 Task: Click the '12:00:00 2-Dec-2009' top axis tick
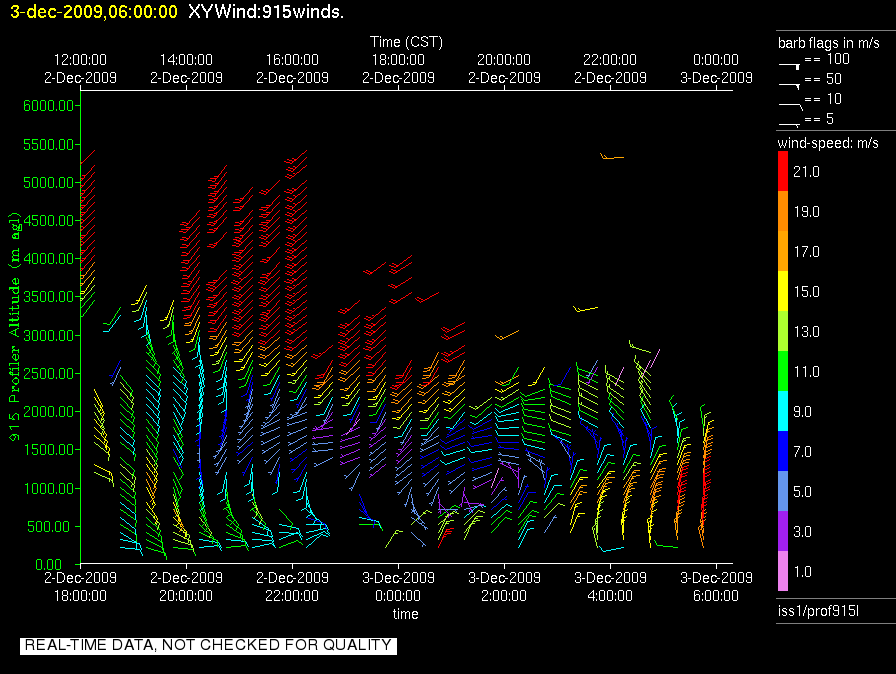point(80,69)
